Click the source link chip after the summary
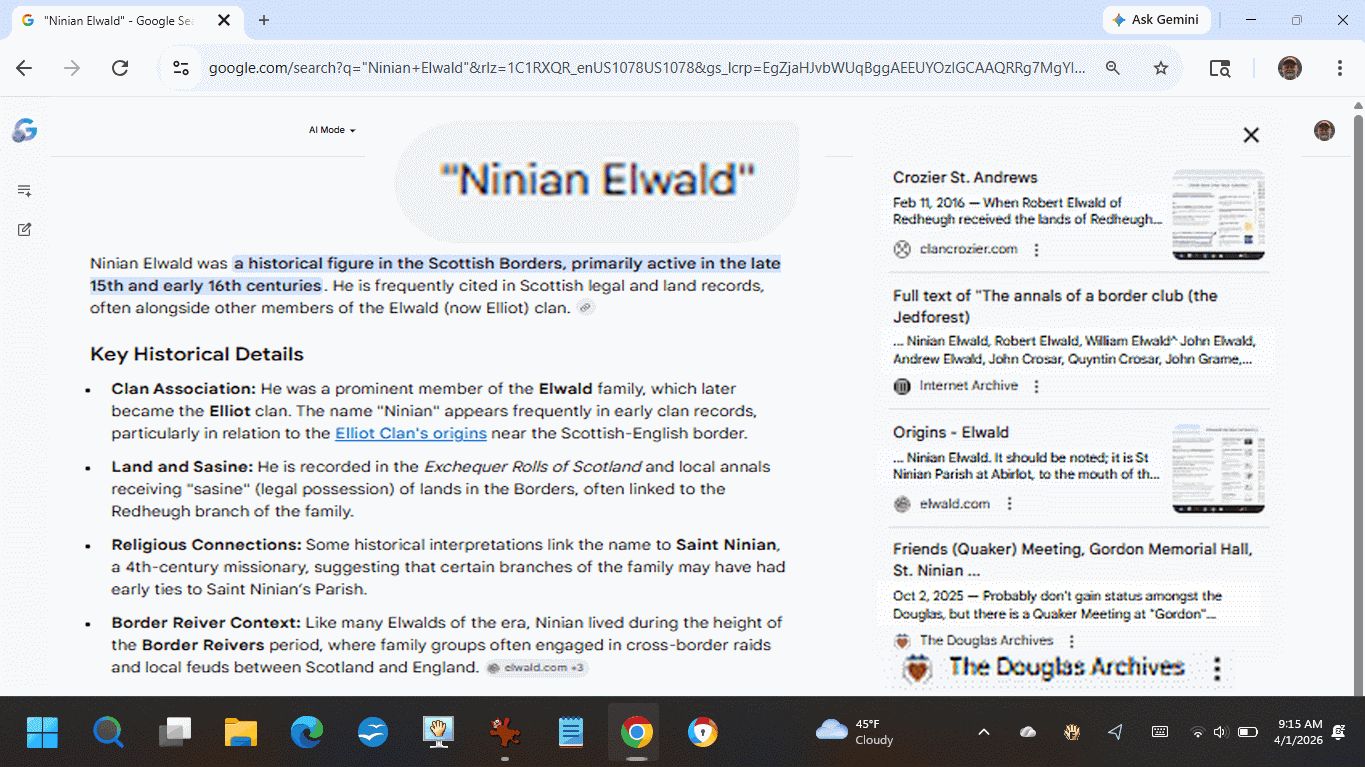1365x767 pixels. (586, 308)
